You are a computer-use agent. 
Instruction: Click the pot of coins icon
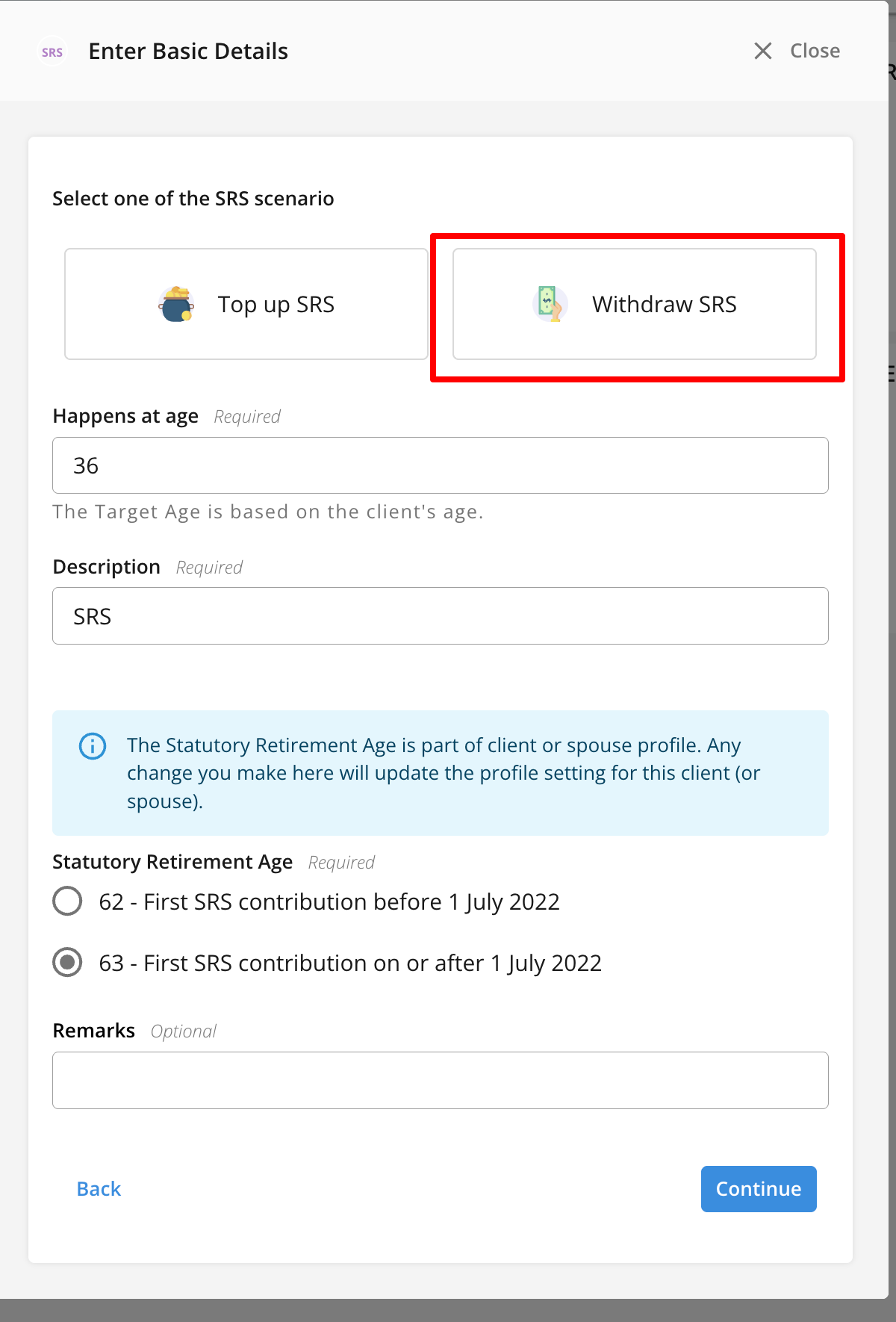(176, 304)
